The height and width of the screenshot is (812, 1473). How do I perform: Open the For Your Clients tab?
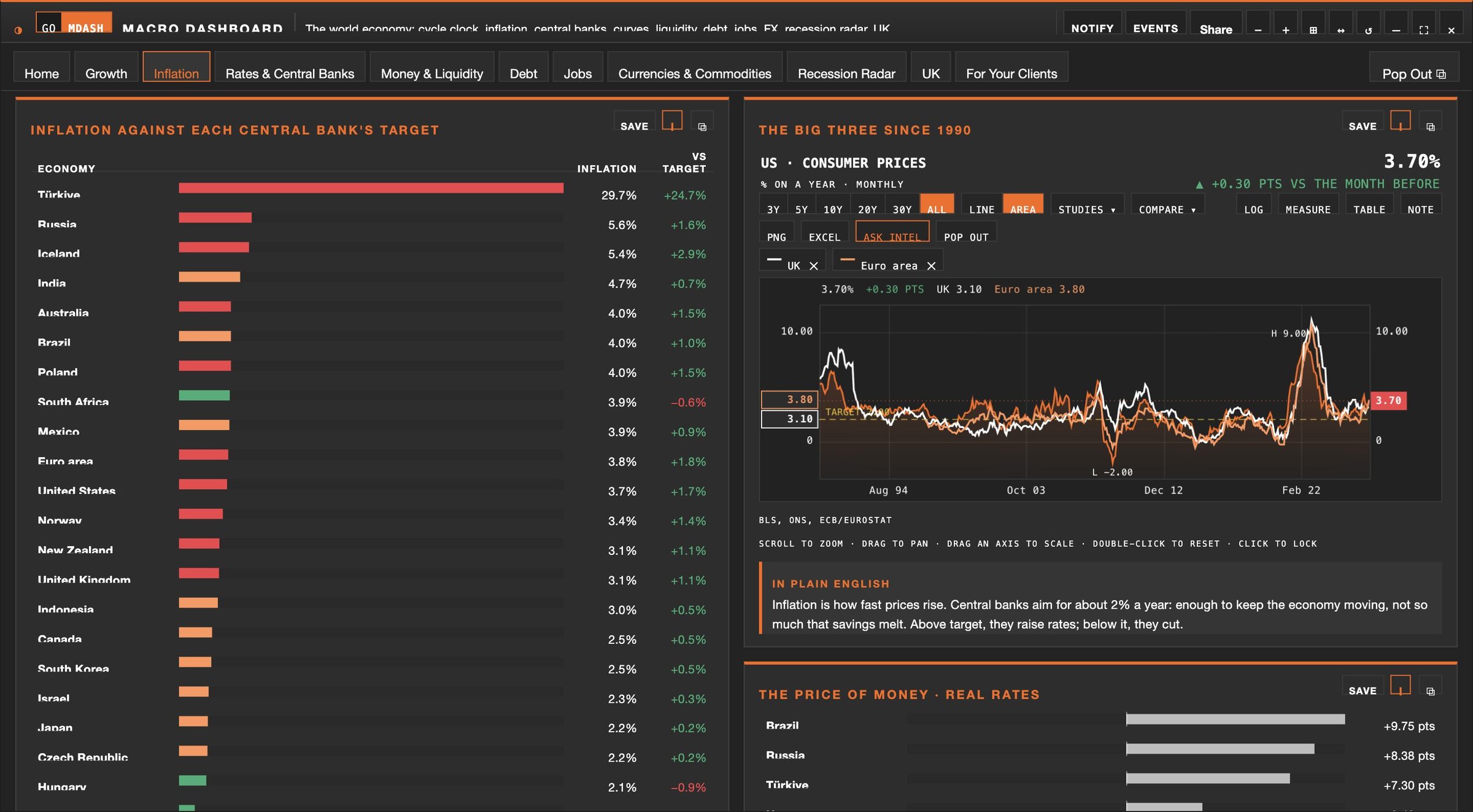click(x=1011, y=68)
